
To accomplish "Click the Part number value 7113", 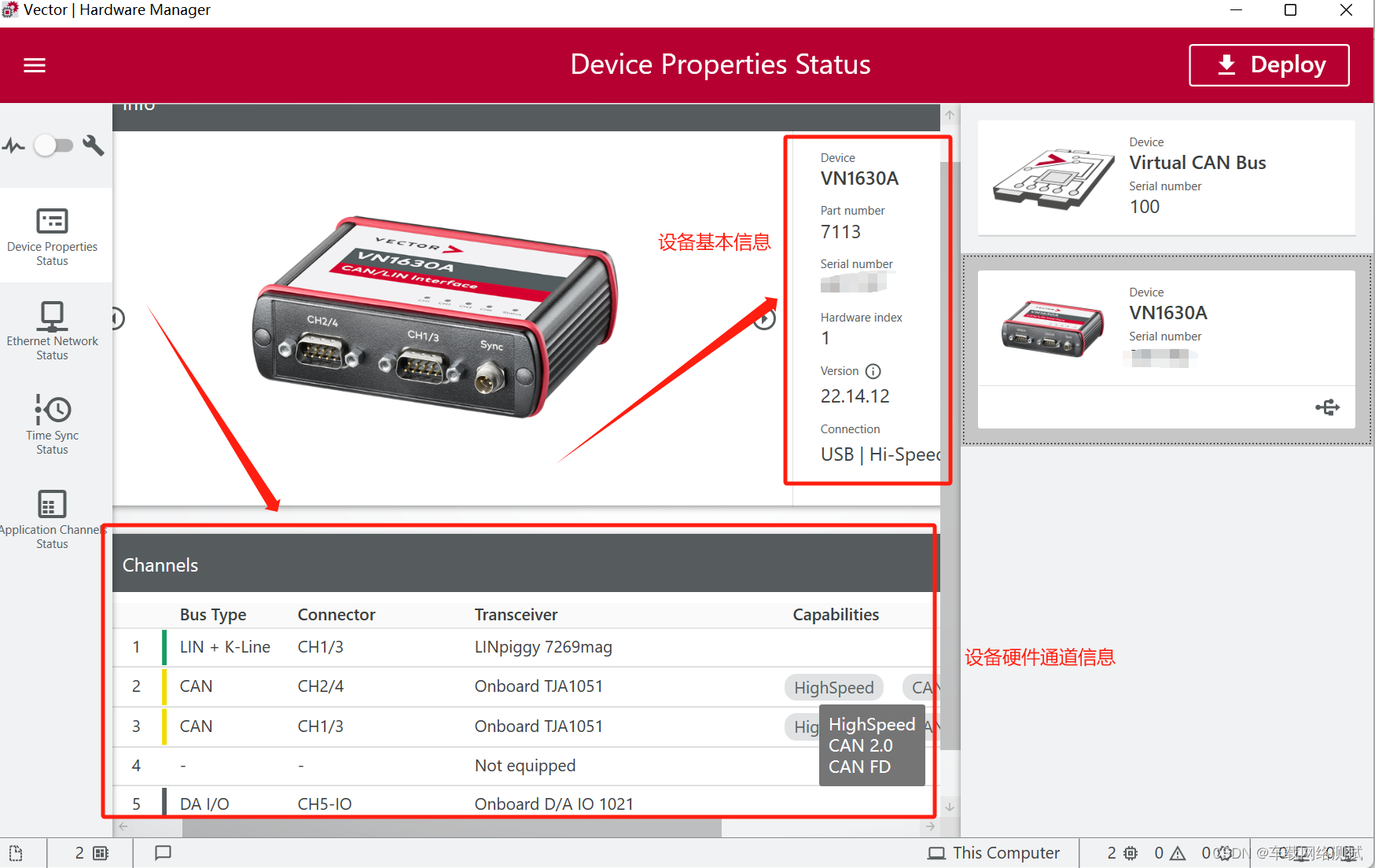I will (840, 232).
